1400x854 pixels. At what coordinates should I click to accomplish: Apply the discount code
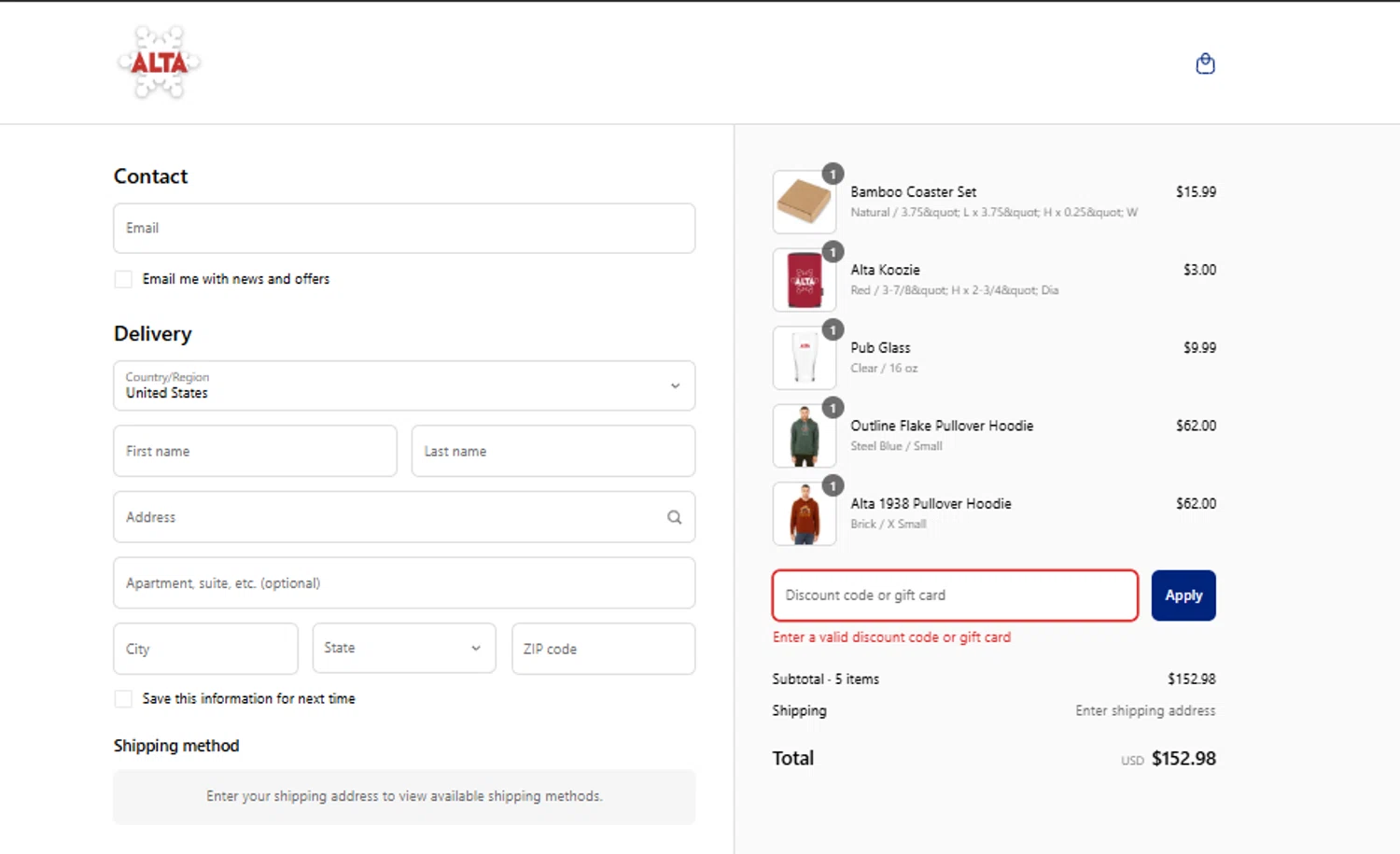pos(1183,595)
